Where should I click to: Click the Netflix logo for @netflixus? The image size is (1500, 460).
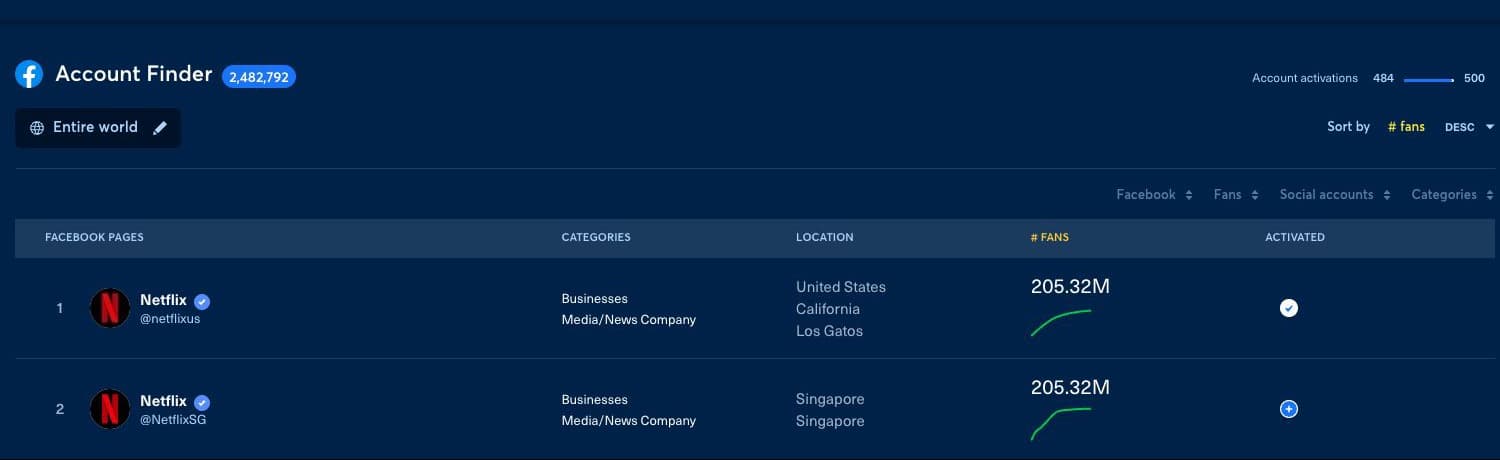(110, 308)
